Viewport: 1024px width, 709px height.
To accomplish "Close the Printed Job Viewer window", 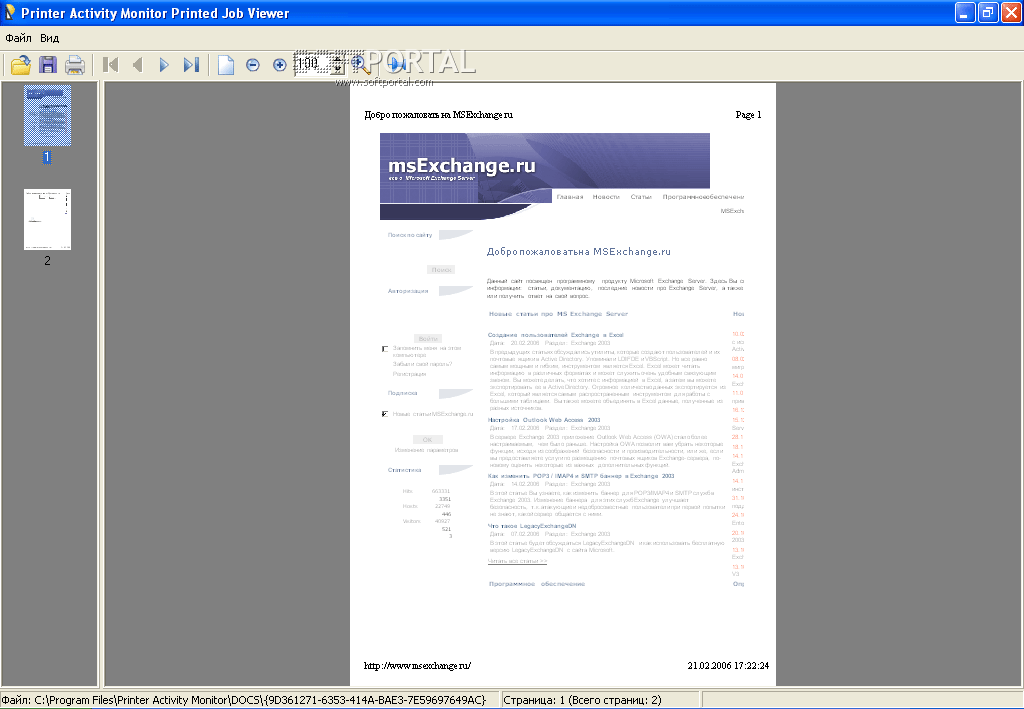I will [x=1012, y=12].
